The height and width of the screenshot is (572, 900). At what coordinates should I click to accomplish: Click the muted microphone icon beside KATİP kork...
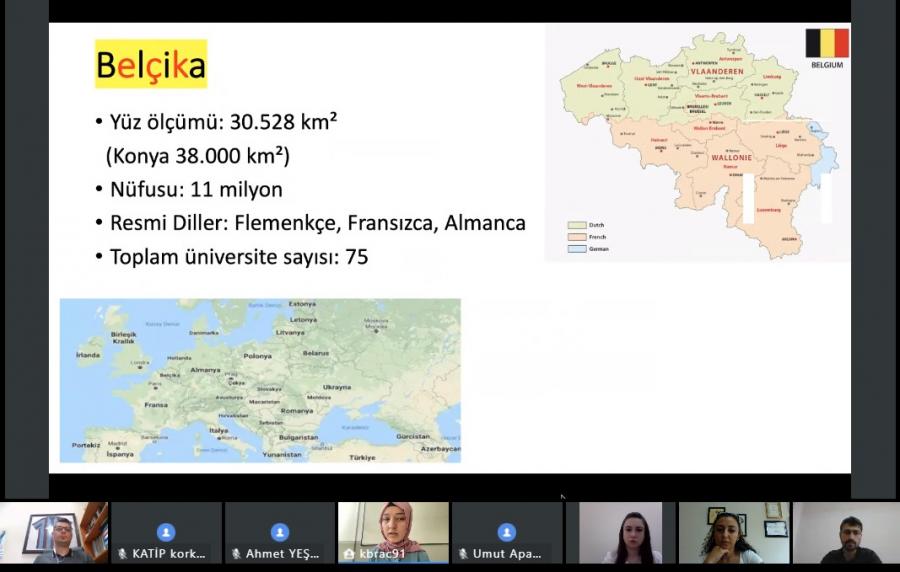click(123, 553)
